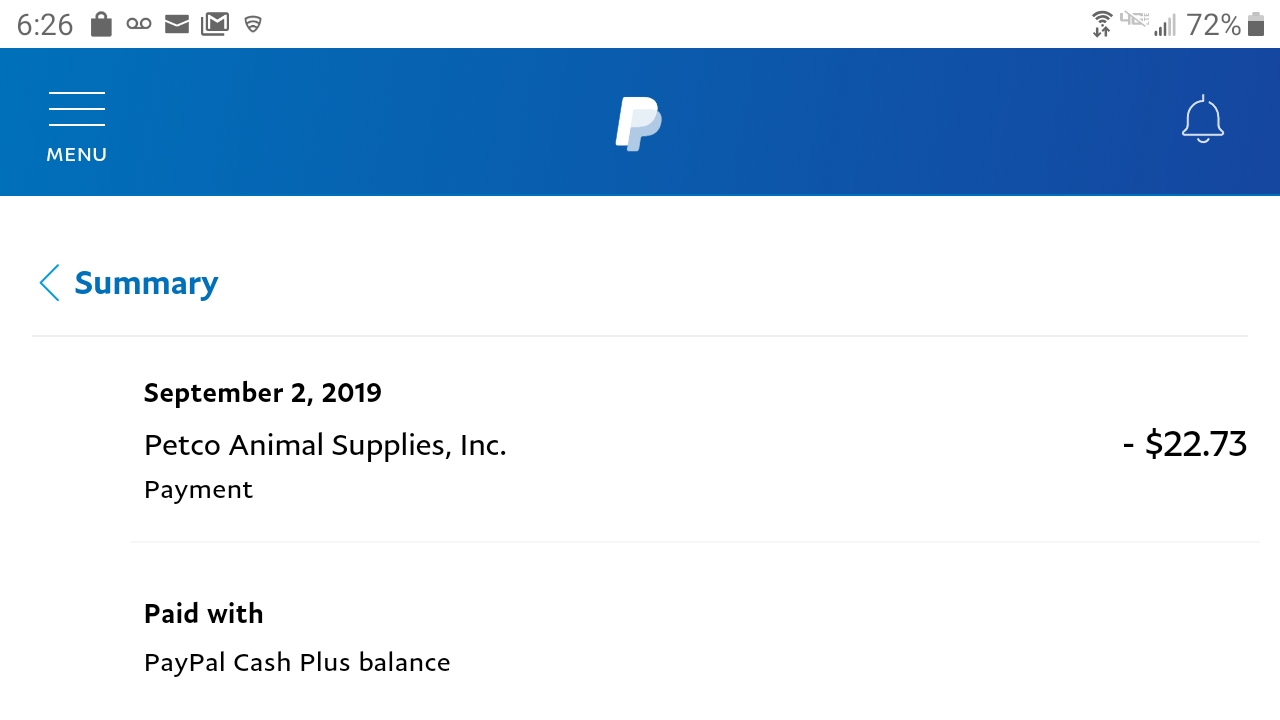Tap the Payment transaction type label

pyautogui.click(x=198, y=489)
